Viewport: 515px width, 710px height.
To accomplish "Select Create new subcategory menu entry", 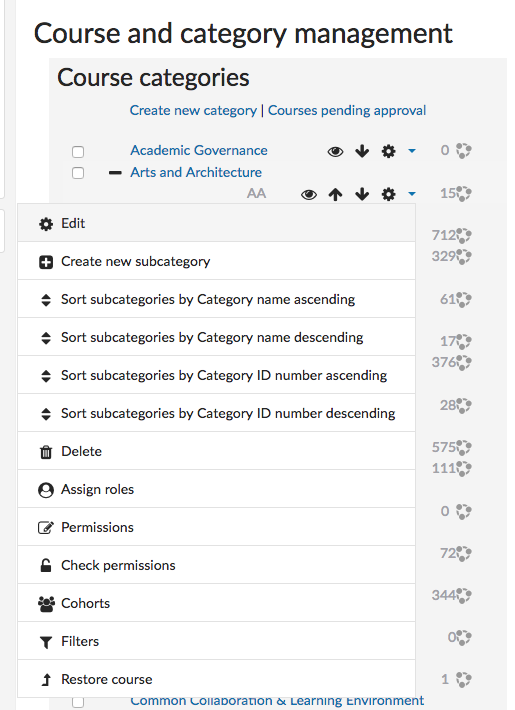I will [217, 261].
